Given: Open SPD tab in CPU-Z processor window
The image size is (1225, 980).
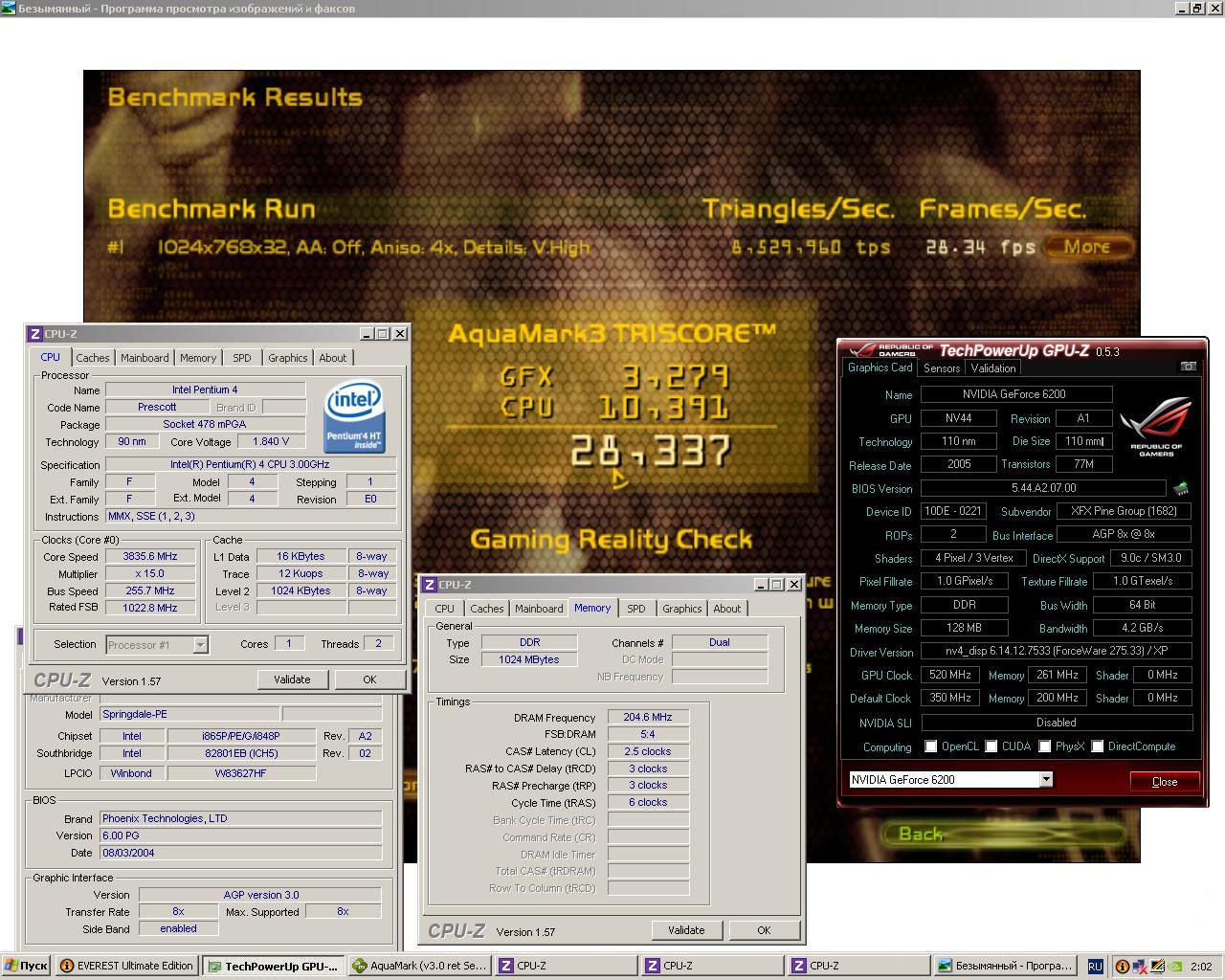Looking at the screenshot, I should click(x=242, y=358).
